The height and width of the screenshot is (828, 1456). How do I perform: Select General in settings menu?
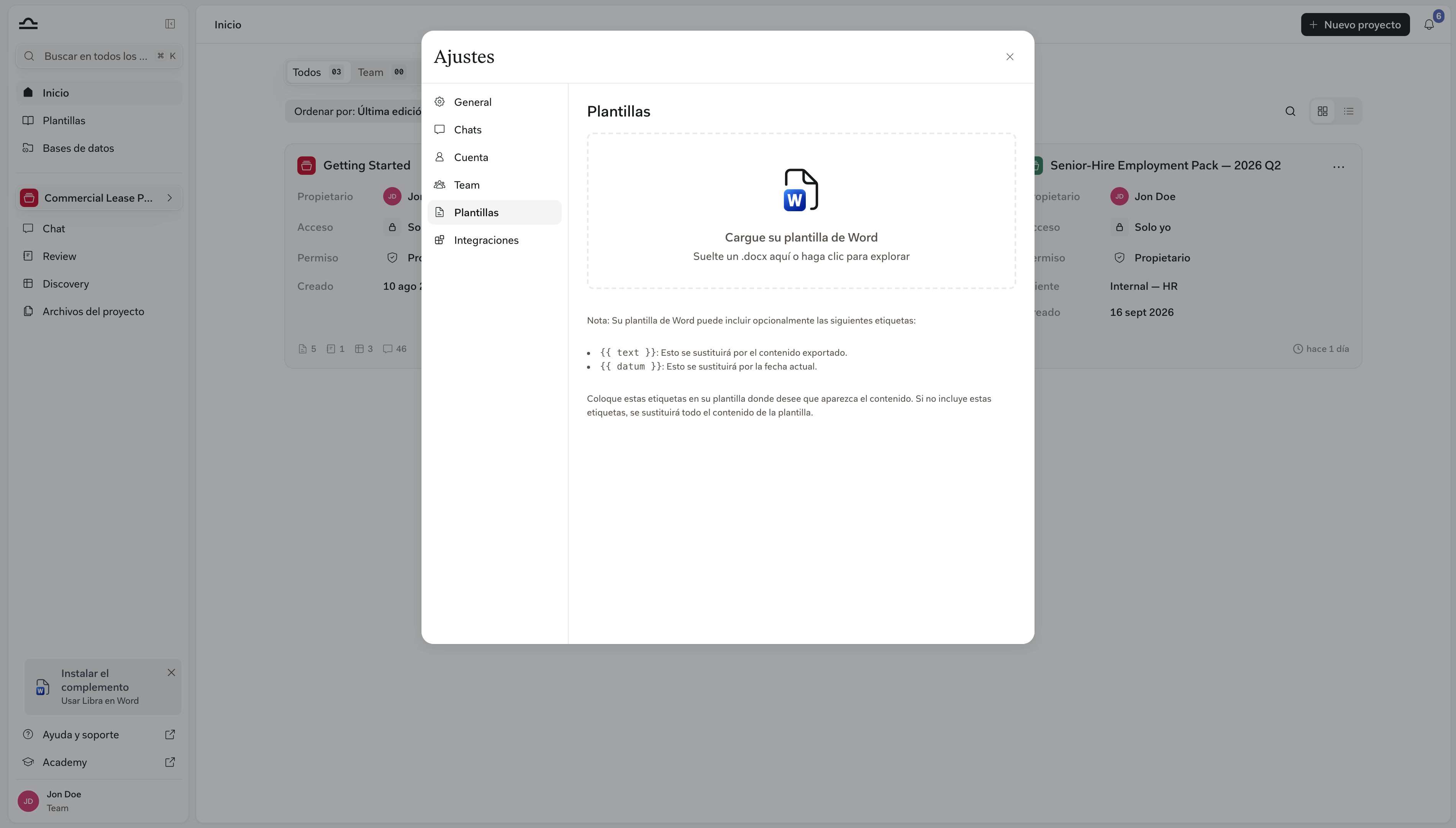494,102
